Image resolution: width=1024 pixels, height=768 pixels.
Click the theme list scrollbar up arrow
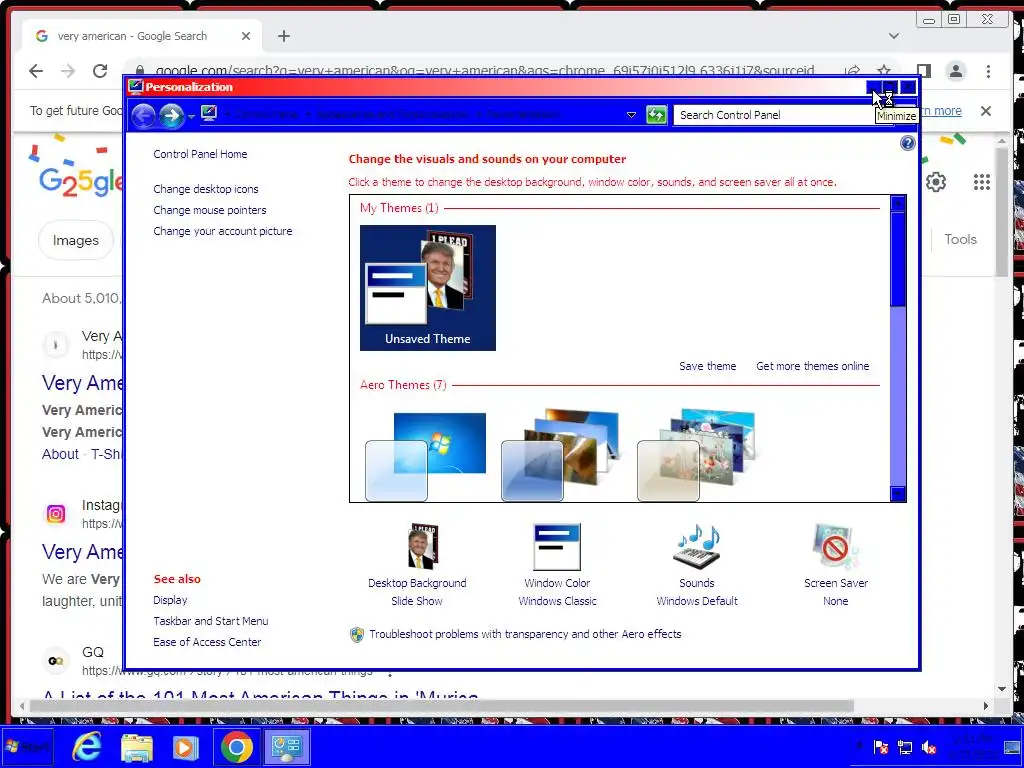[x=898, y=203]
